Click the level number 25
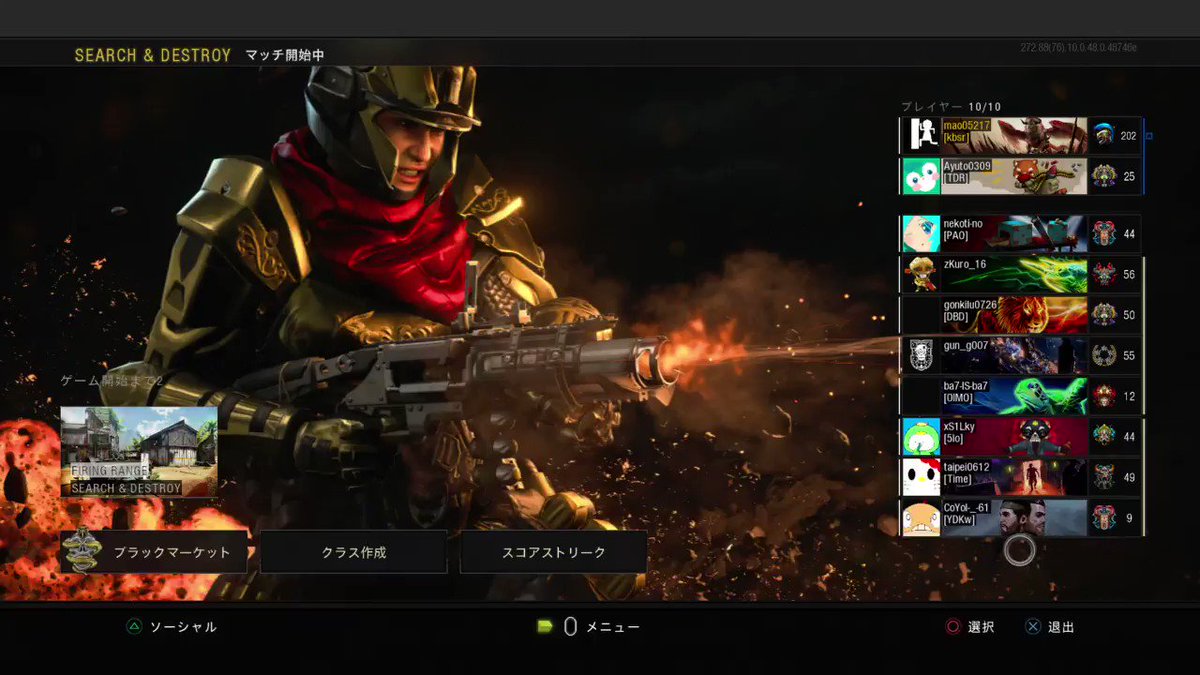Viewport: 1200px width, 675px height. [x=1129, y=177]
